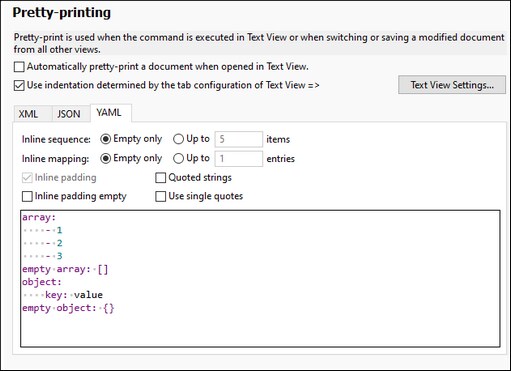Check the Inline padding empty box
511x371 pixels.
point(27,196)
